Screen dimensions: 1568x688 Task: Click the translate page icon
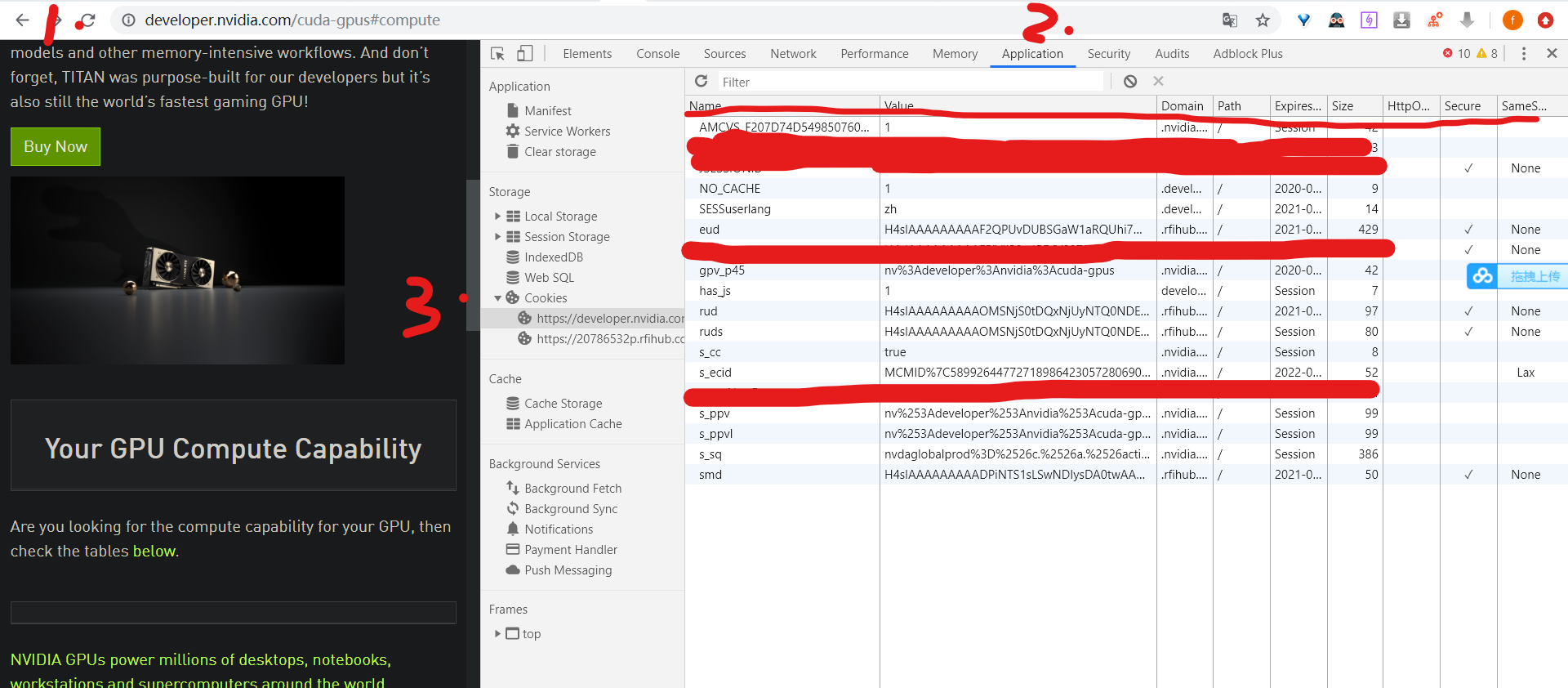tap(1230, 20)
